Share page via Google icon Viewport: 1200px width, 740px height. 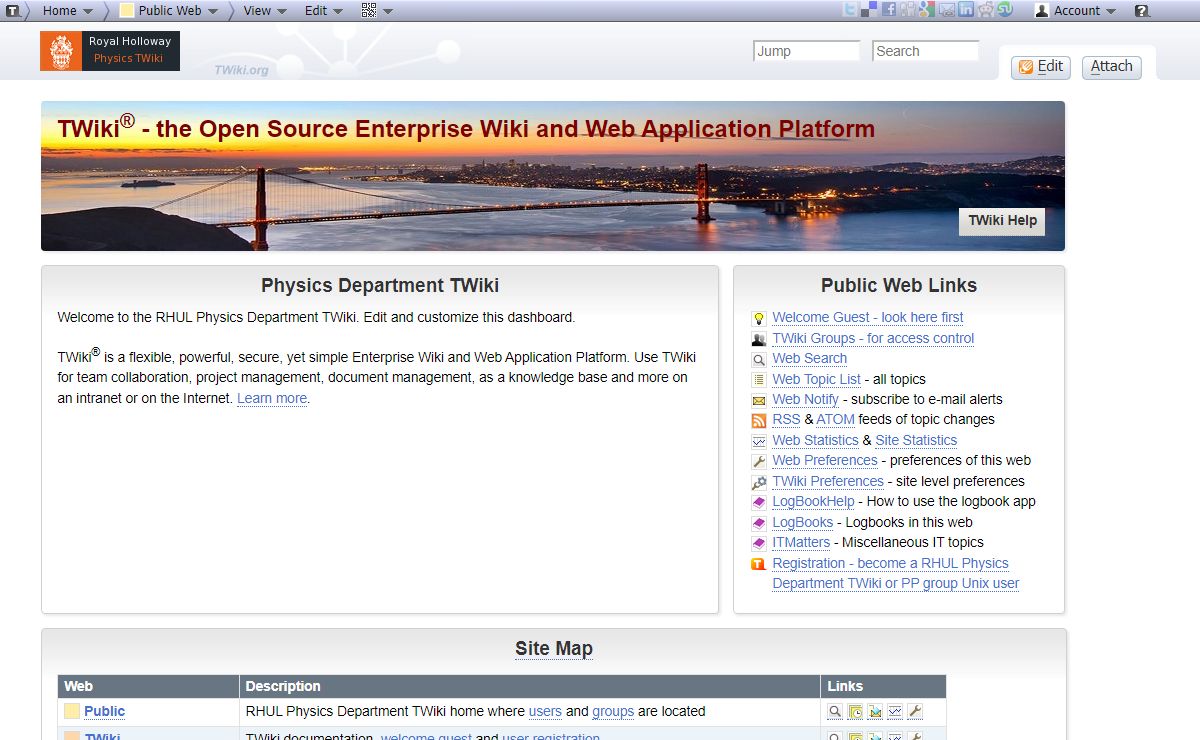click(x=927, y=10)
